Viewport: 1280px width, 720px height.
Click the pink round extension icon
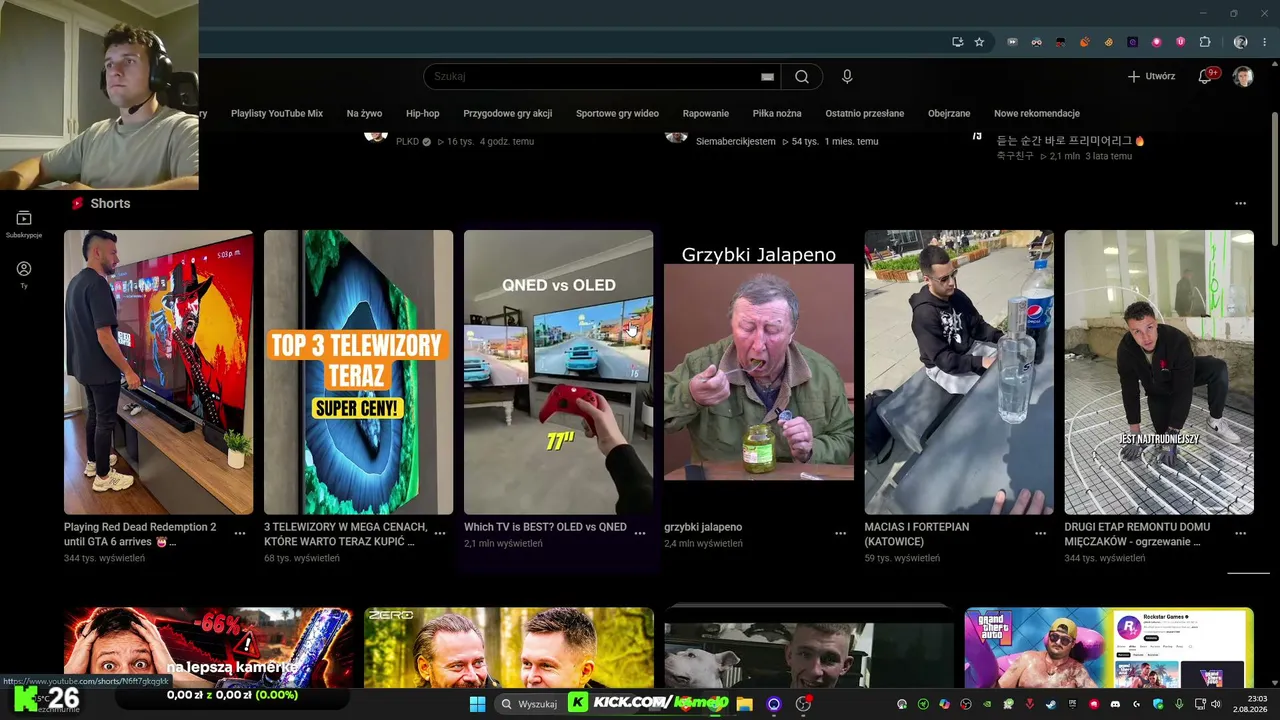coord(1156,42)
